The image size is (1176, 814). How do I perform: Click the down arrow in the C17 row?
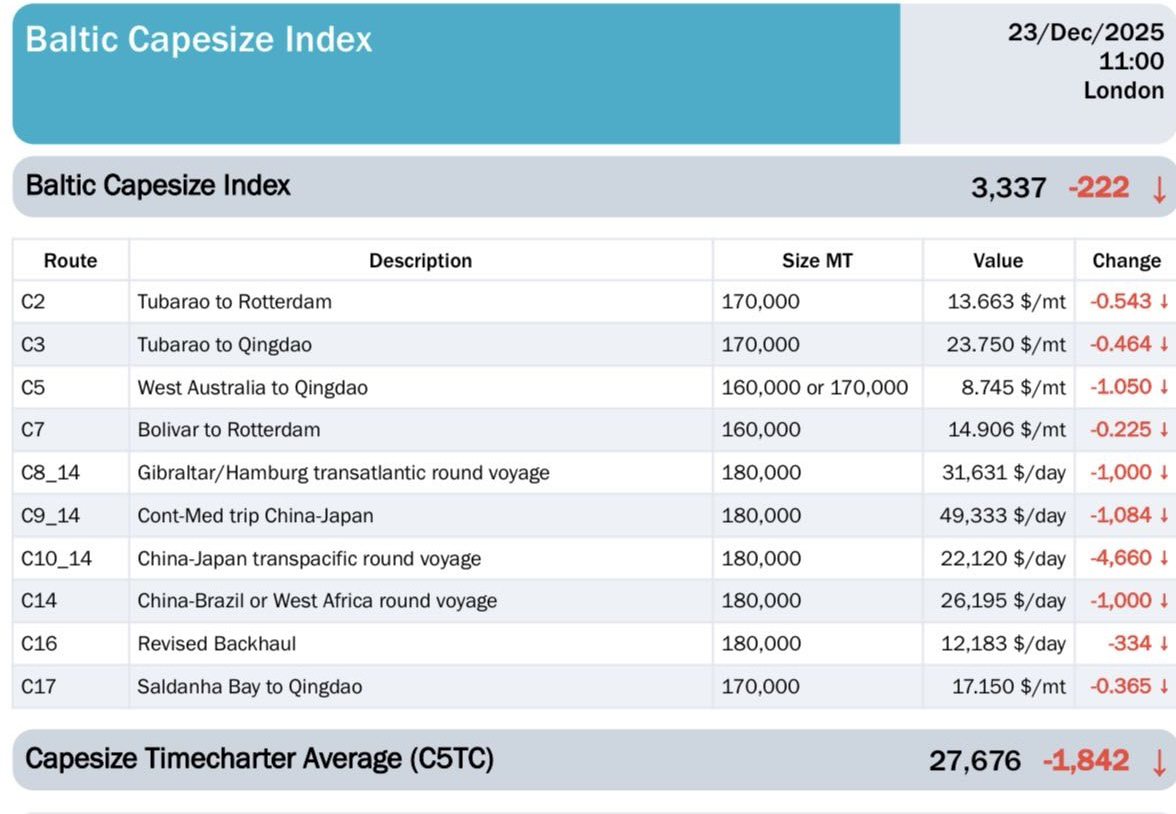click(1164, 686)
